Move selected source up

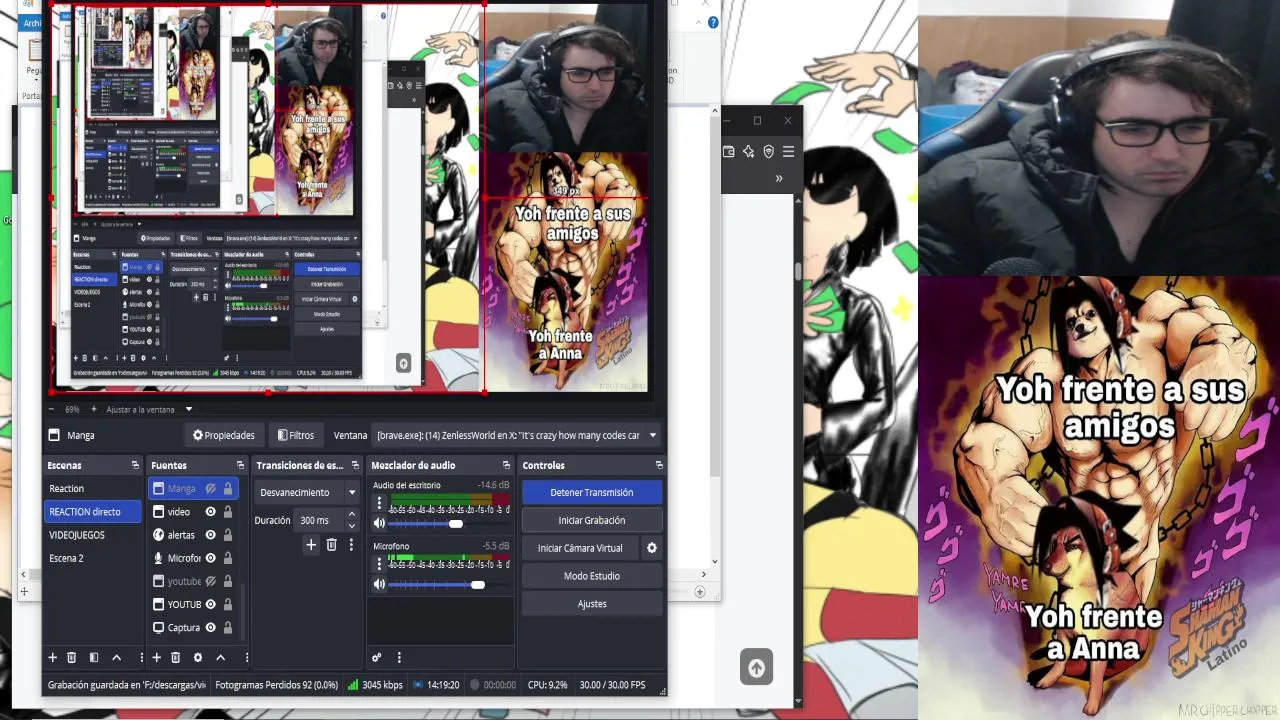220,657
